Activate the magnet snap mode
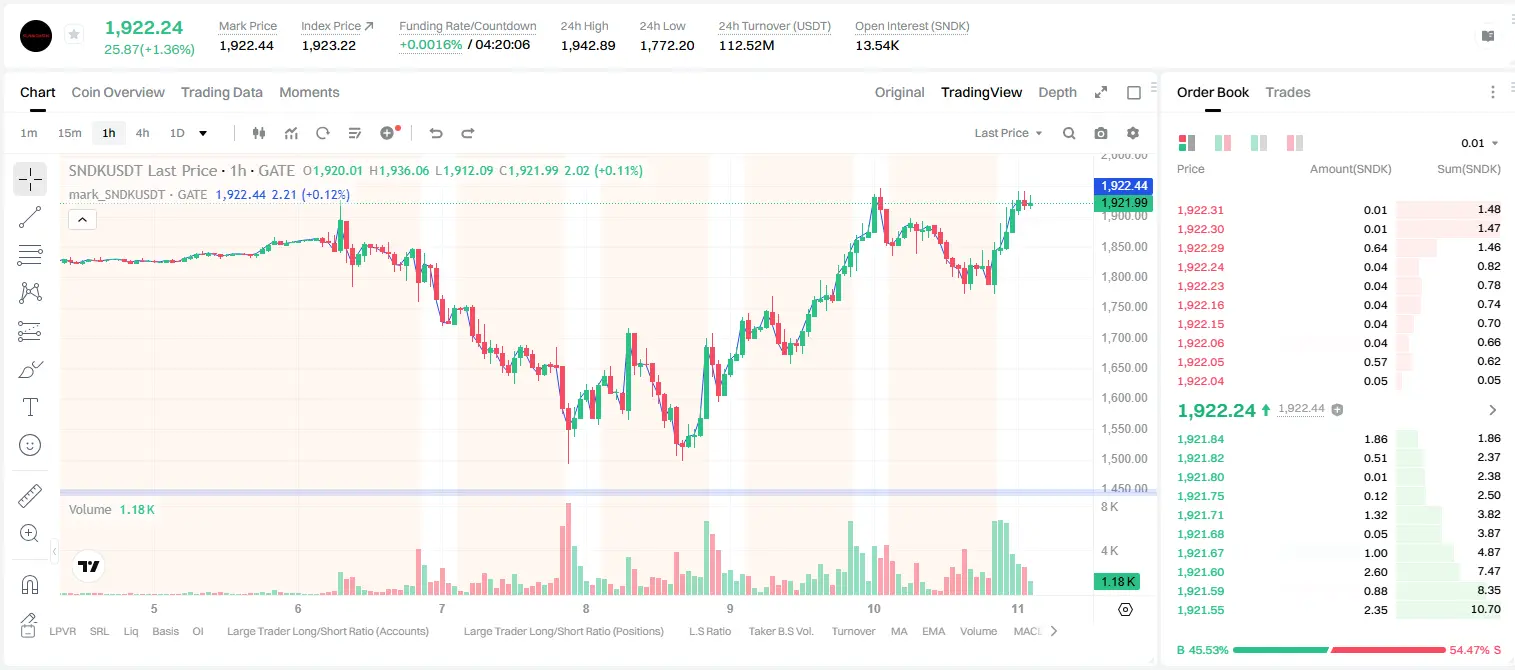This screenshot has height=670, width=1515. tap(30, 584)
